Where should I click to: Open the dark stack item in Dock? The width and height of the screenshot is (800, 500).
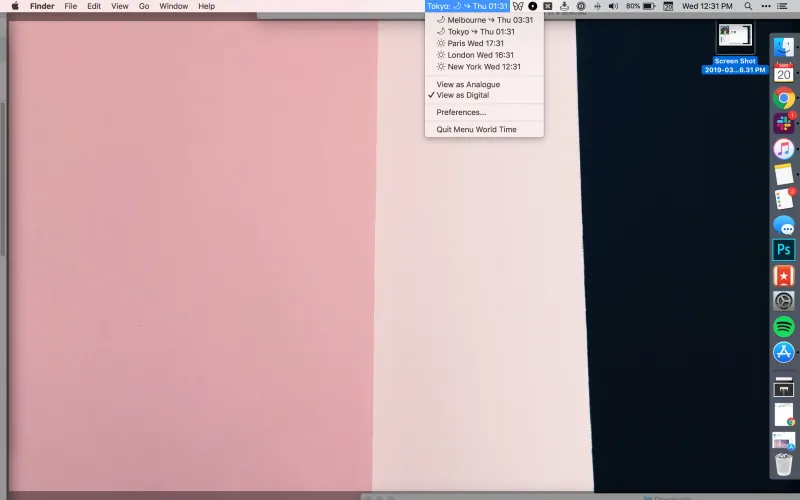[x=784, y=386]
